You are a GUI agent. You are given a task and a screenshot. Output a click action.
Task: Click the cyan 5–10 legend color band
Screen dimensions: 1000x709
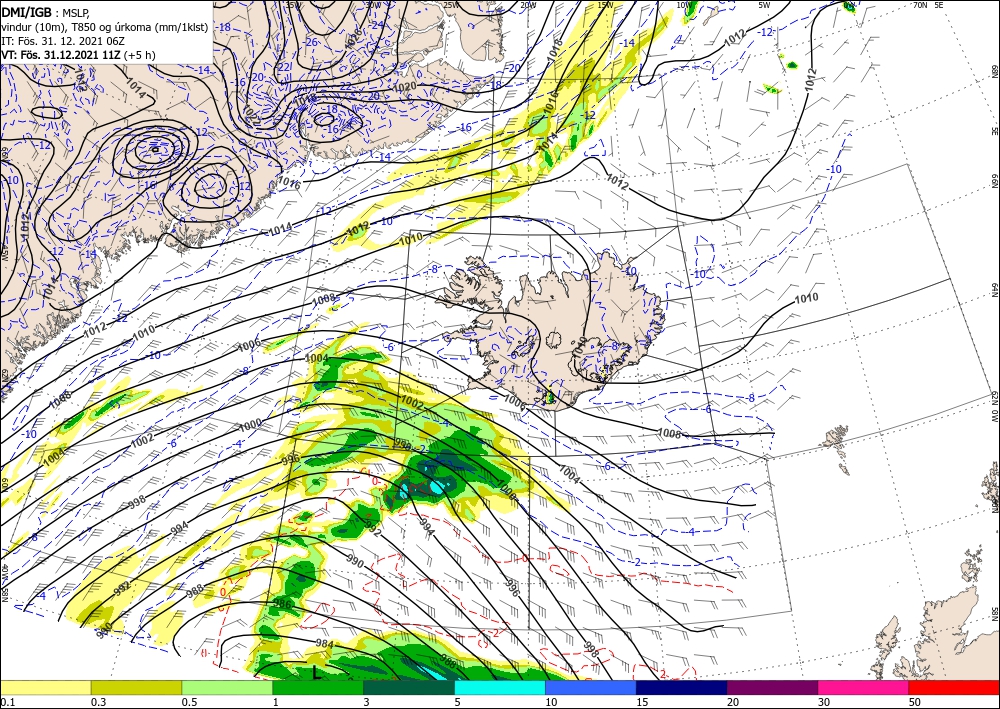500,687
